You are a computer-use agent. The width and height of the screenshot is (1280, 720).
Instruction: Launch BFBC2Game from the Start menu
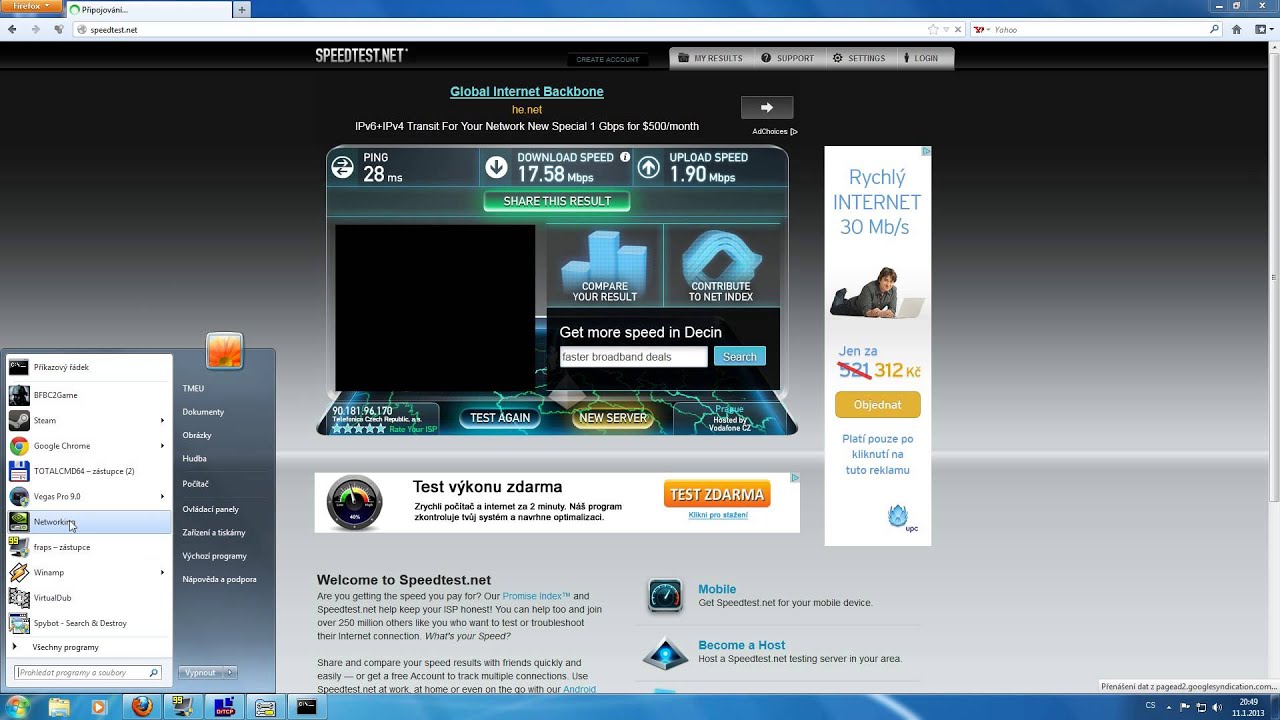(88, 395)
